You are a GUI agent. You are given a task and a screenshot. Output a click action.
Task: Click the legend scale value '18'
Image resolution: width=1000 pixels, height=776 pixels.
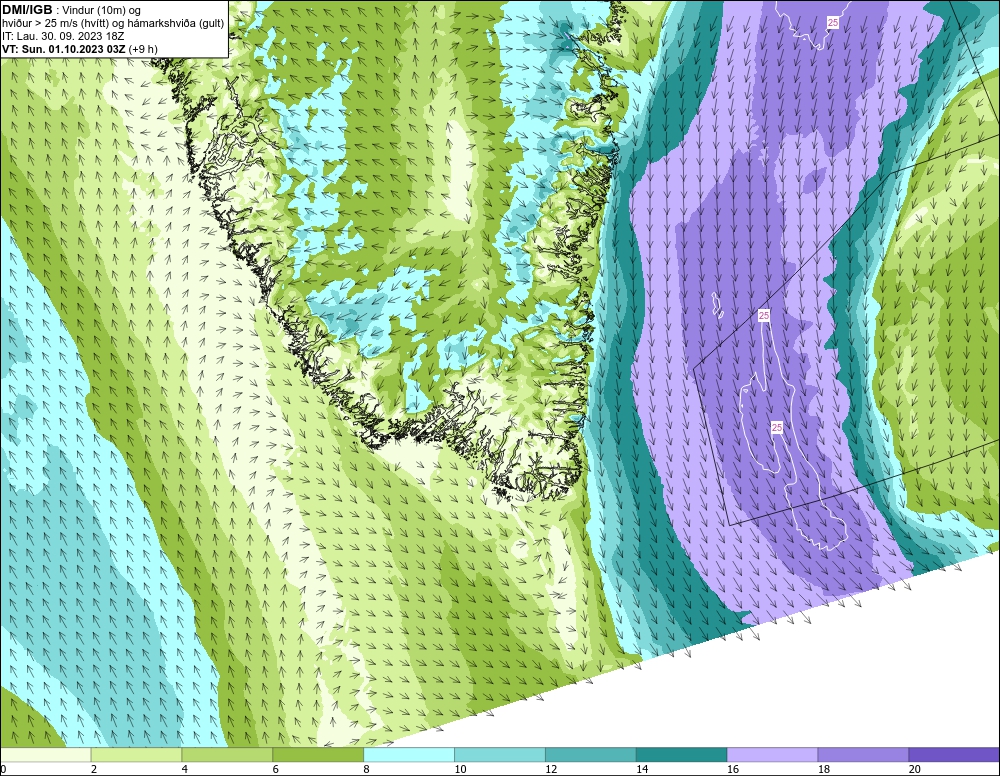click(x=824, y=770)
